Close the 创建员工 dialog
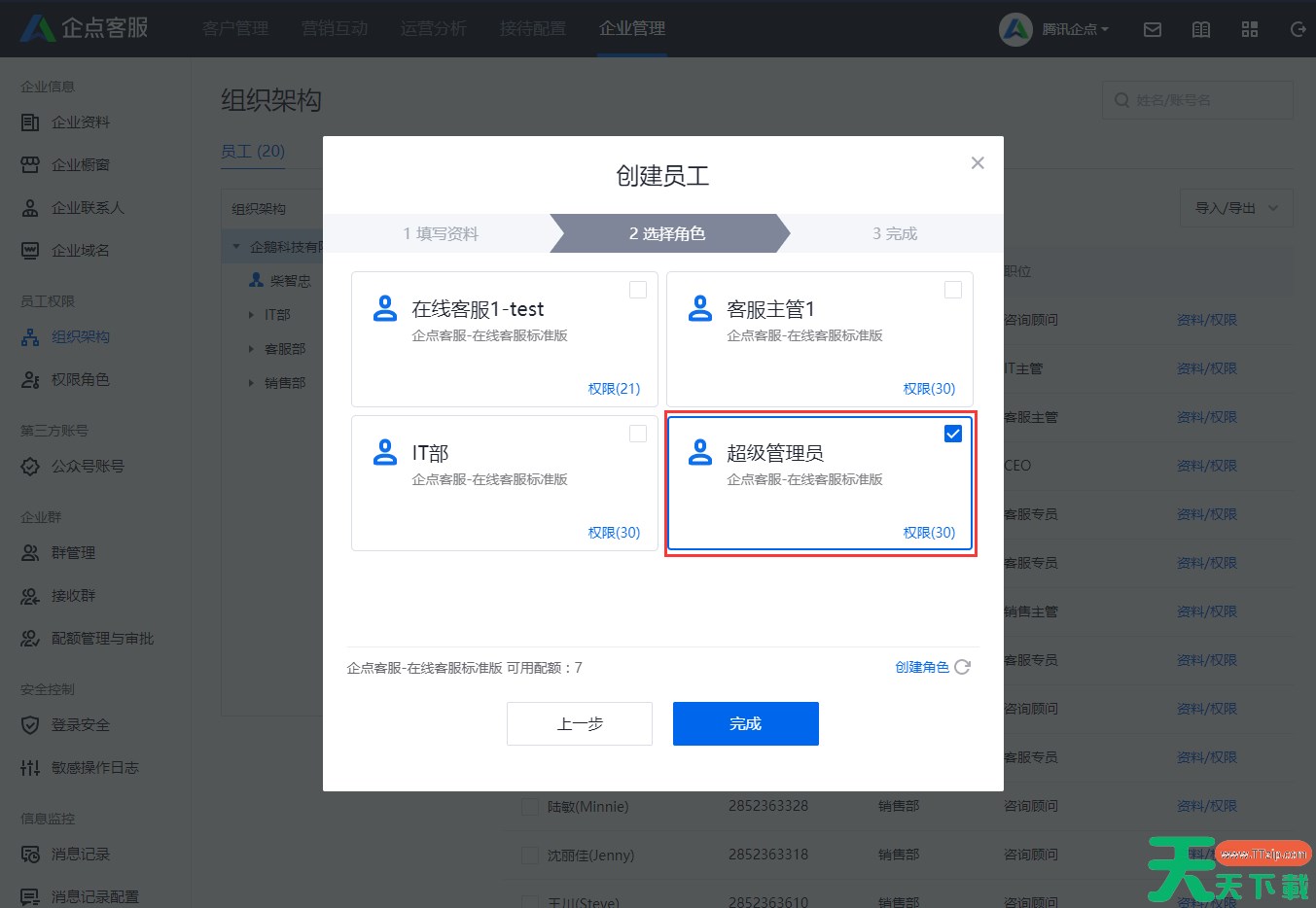 click(x=978, y=163)
